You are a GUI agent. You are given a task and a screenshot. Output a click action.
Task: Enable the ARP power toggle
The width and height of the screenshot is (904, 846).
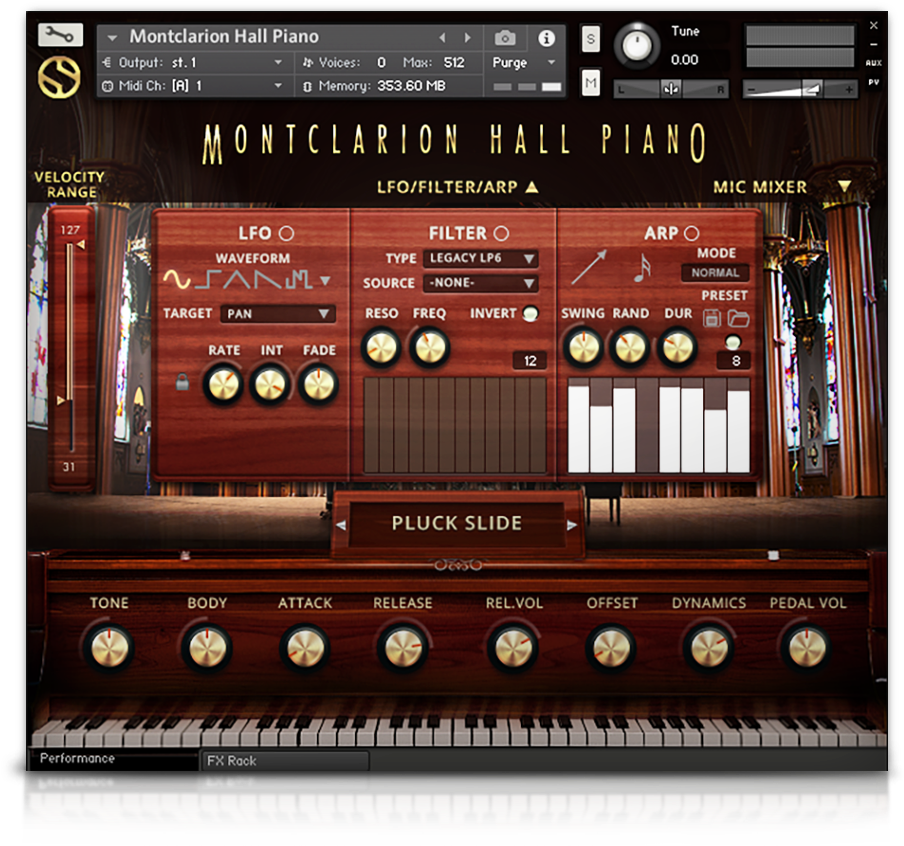[x=691, y=233]
